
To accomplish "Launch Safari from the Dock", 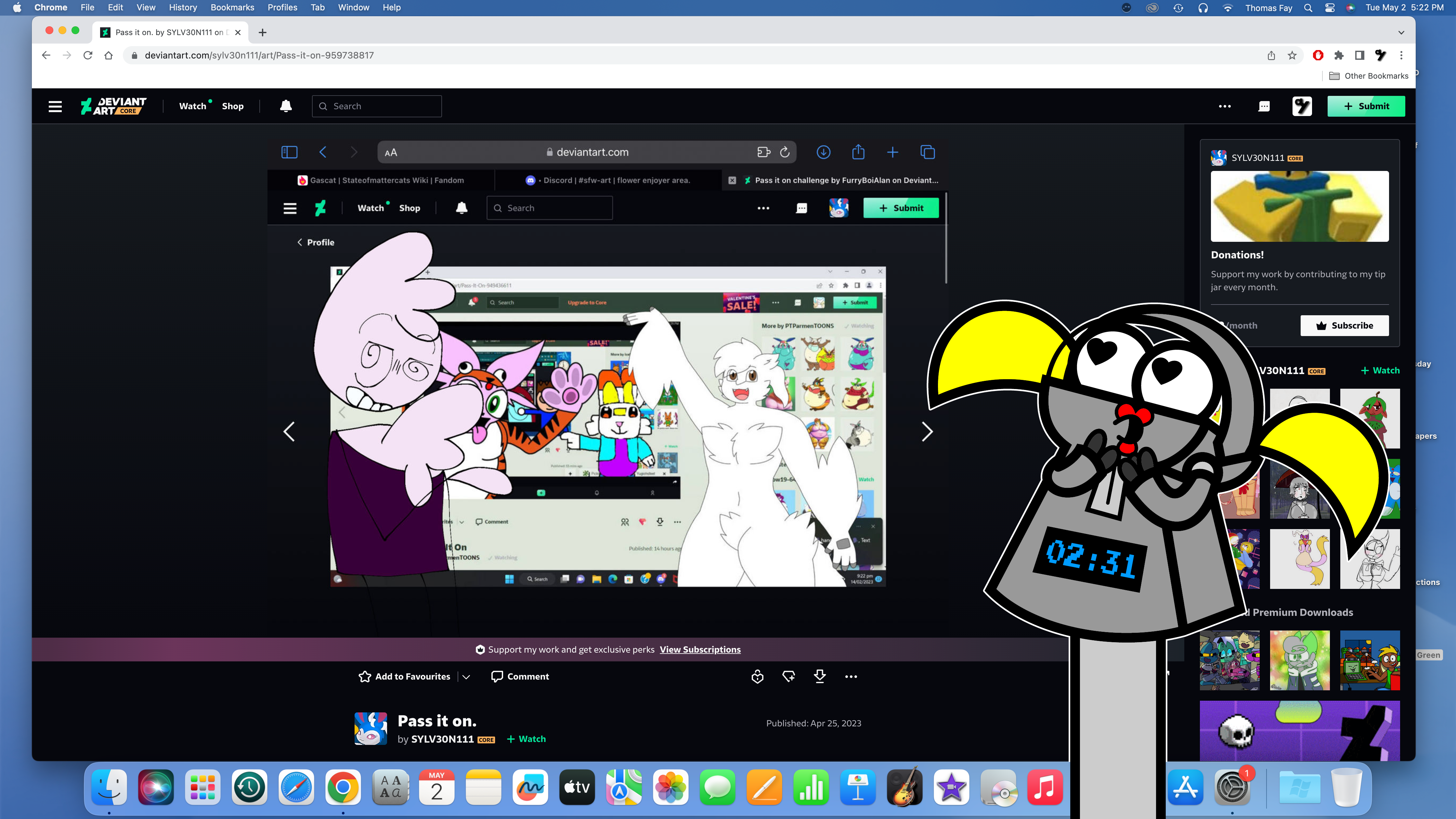I will [296, 787].
